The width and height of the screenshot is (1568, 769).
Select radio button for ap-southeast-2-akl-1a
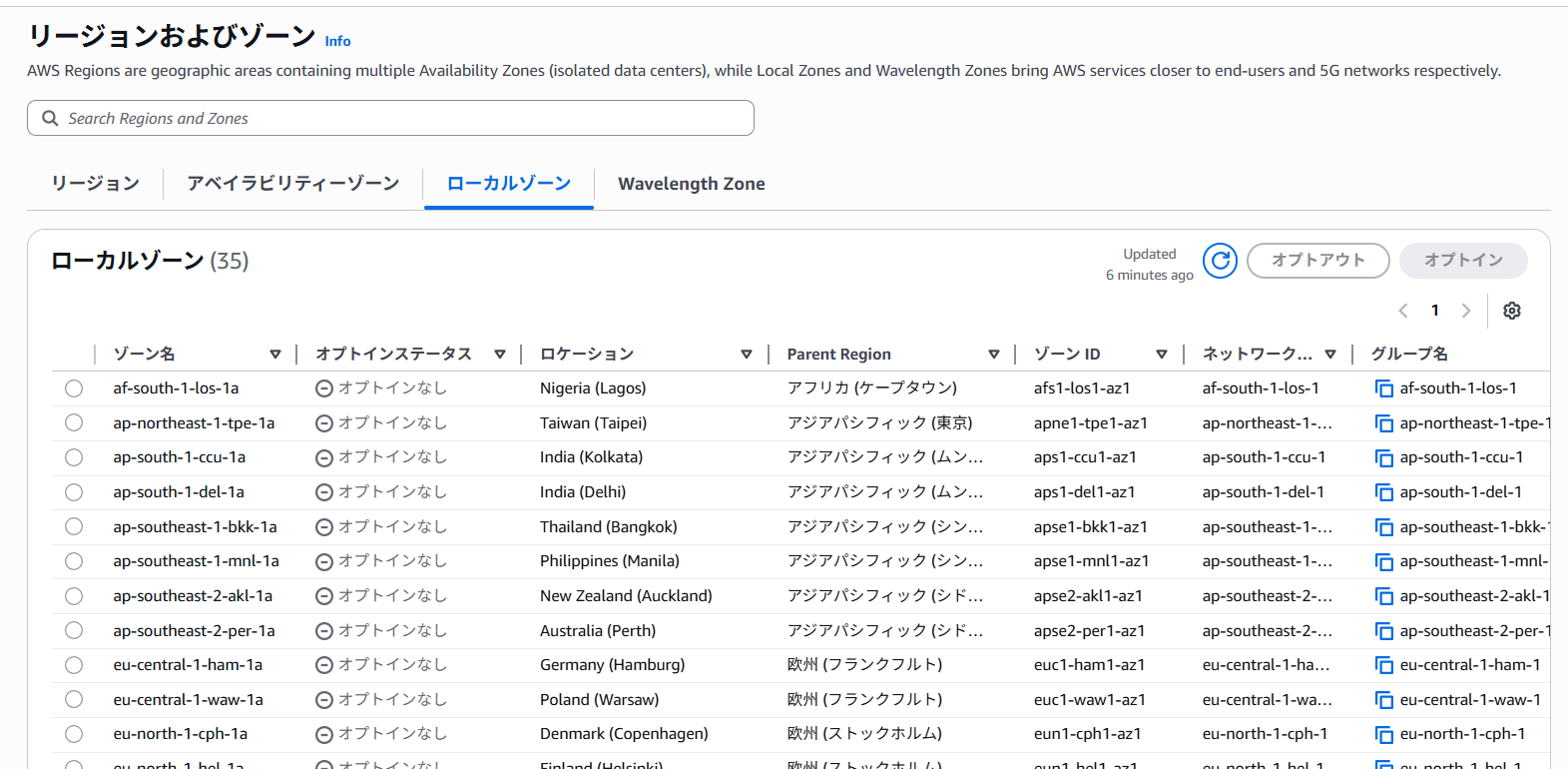click(74, 596)
